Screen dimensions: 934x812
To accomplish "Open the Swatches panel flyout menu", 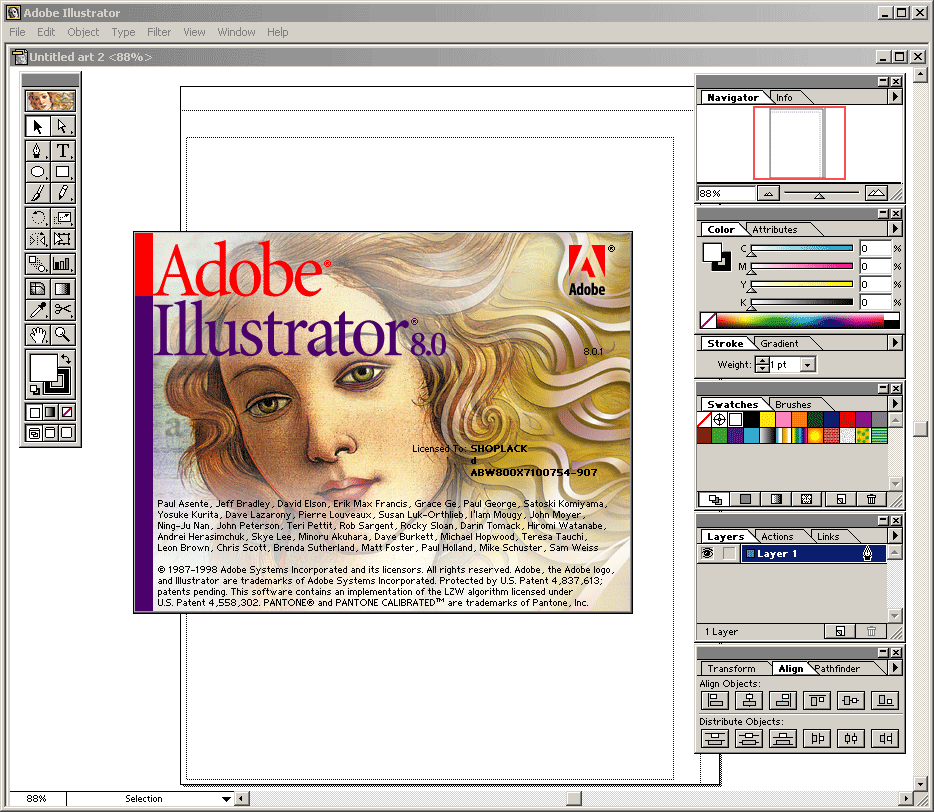I will pos(895,403).
